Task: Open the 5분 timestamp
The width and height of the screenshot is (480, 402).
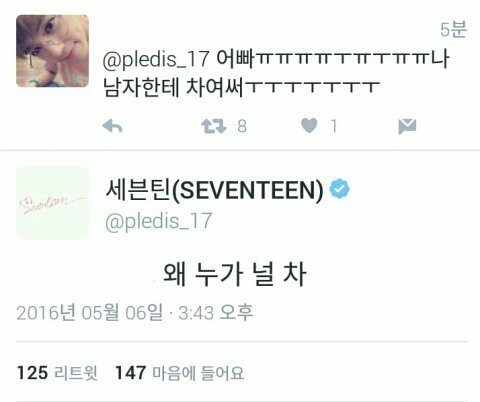Action: 454,29
